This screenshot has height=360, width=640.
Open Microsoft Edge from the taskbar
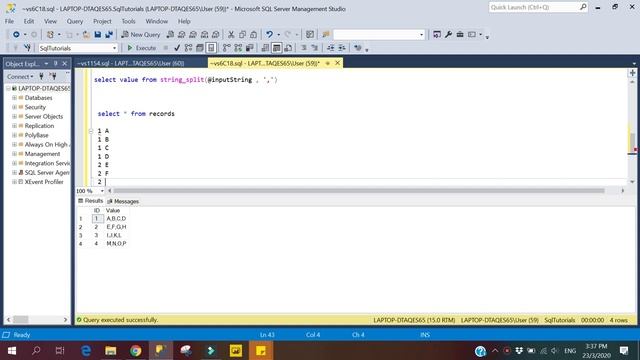[86, 350]
